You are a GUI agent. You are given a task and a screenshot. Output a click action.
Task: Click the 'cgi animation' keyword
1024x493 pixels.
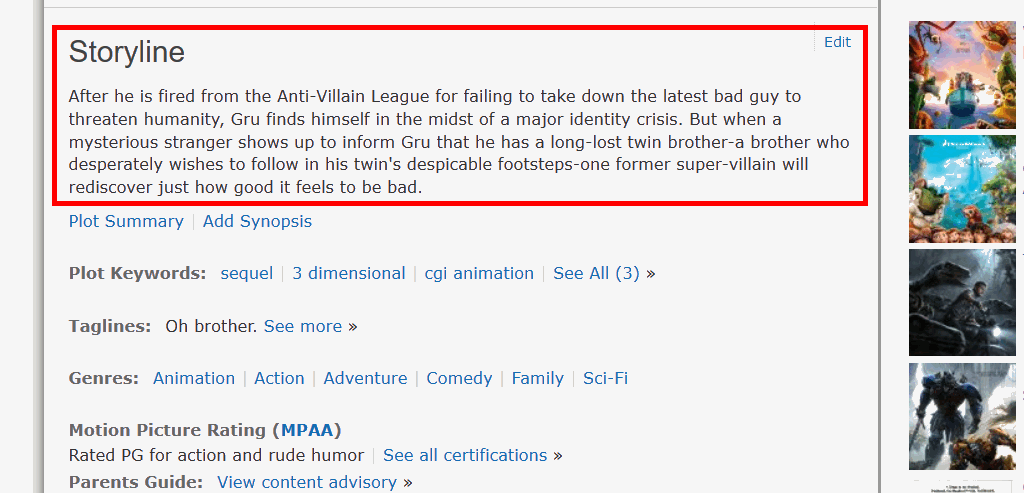click(479, 273)
